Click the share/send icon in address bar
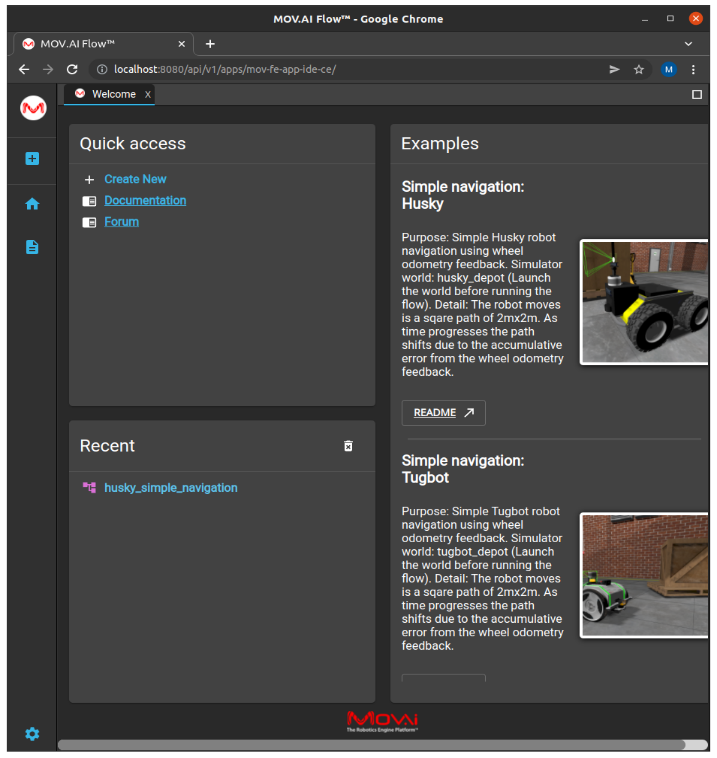The height and width of the screenshot is (758, 717). [615, 70]
